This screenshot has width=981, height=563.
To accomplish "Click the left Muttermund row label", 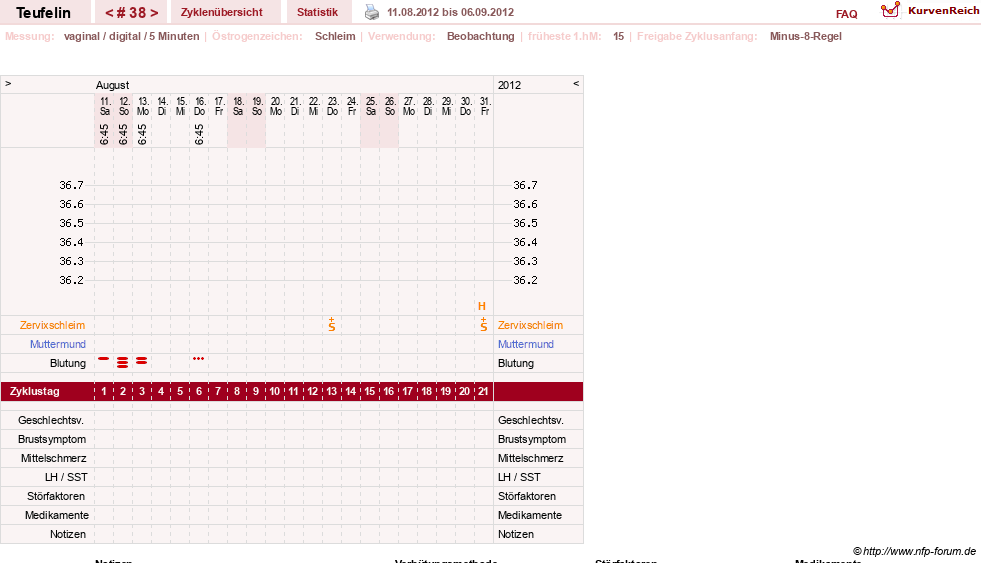I will point(58,344).
